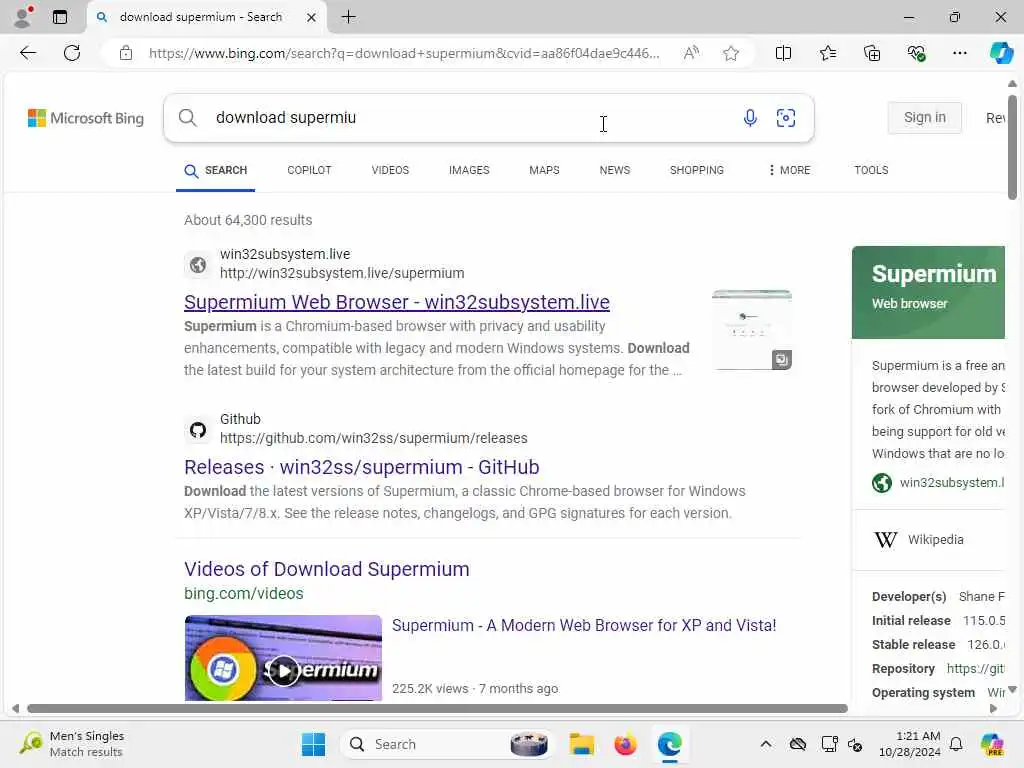The height and width of the screenshot is (768, 1024).
Task: Switch to the MAPS tab
Action: 544,170
